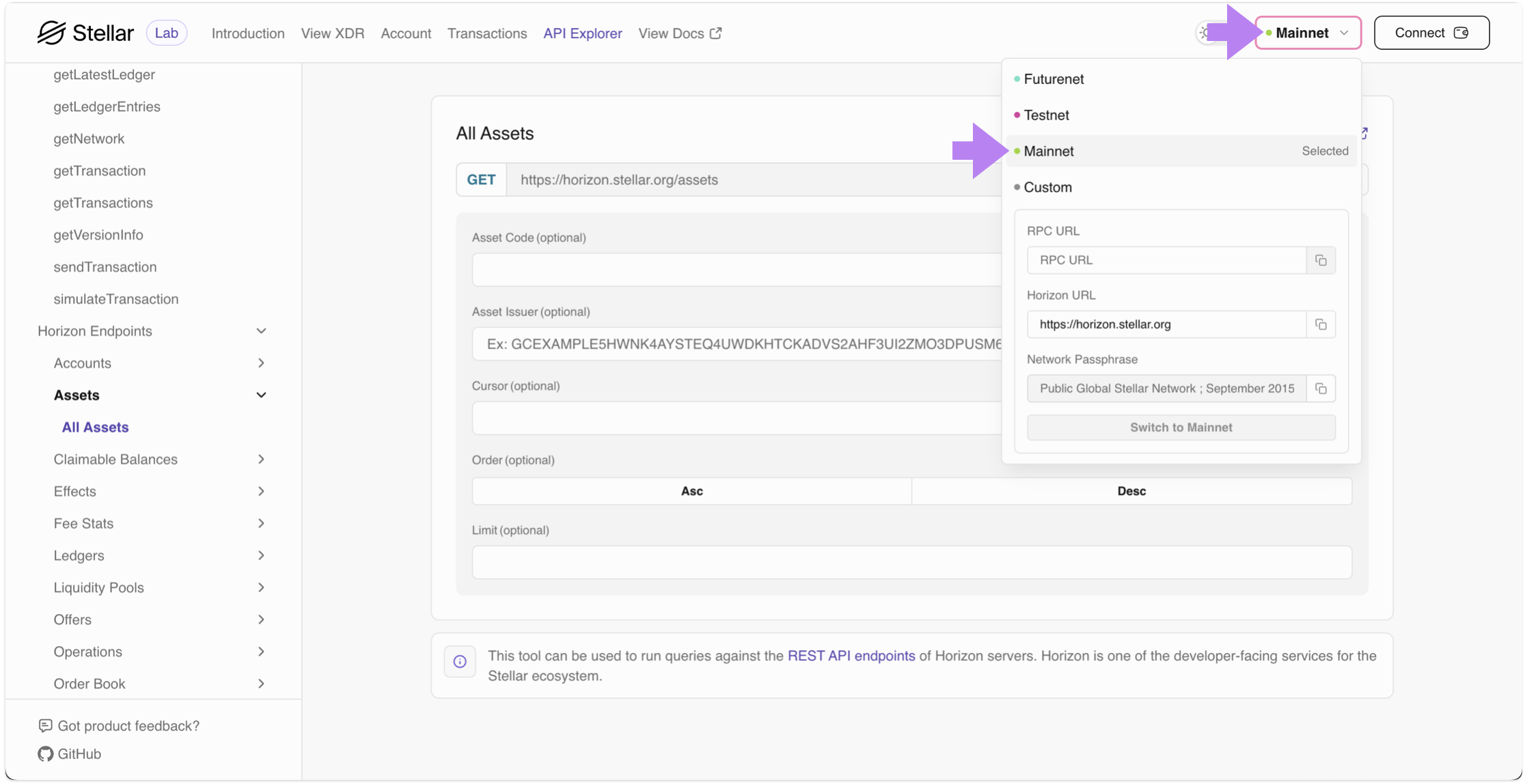The image size is (1525, 784).
Task: Click the View XDR navigation icon
Action: coord(333,32)
